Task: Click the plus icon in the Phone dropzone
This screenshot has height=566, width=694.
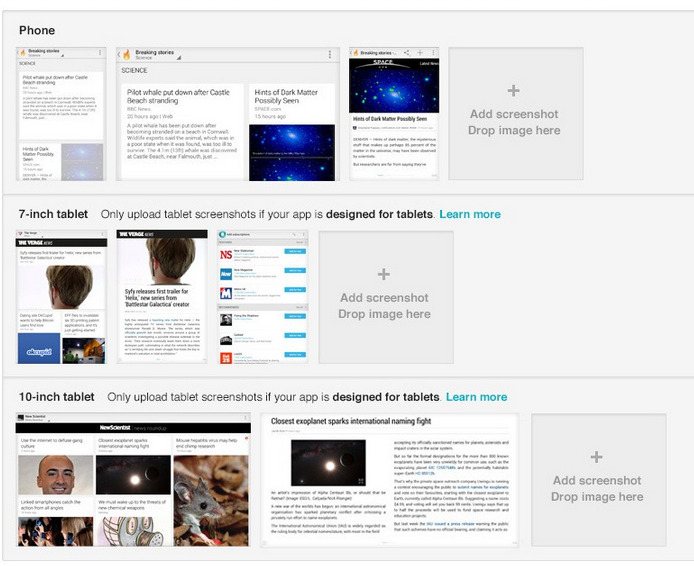Action: [514, 91]
